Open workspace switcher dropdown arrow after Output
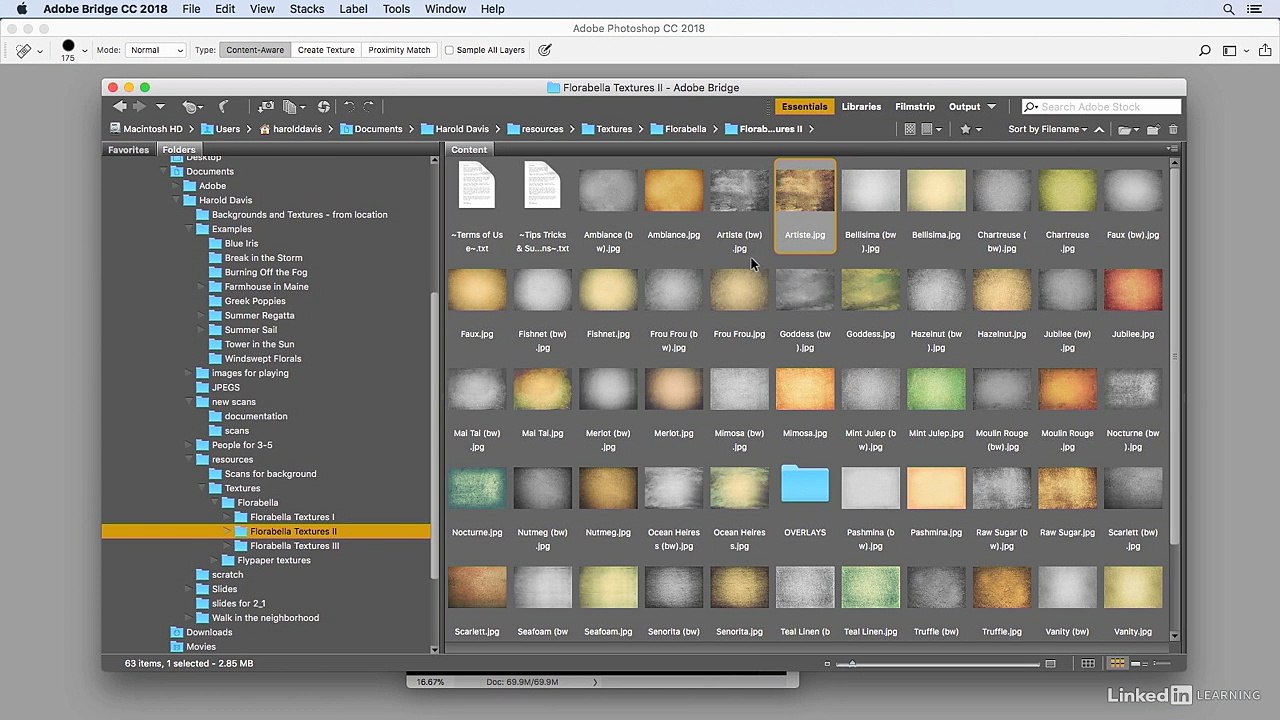Screen dimensions: 1280x720 (991, 107)
